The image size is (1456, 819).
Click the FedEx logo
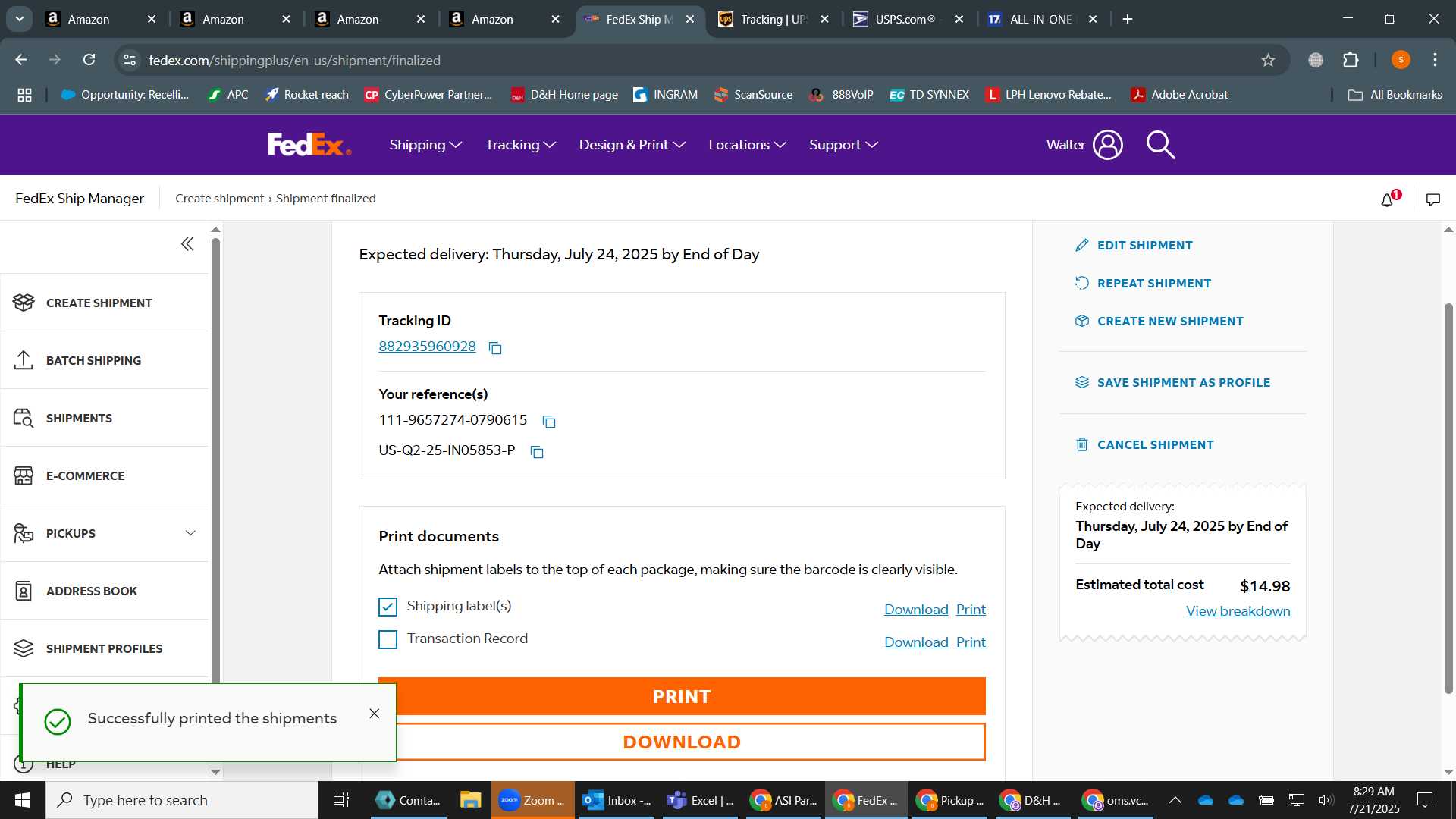(x=309, y=144)
